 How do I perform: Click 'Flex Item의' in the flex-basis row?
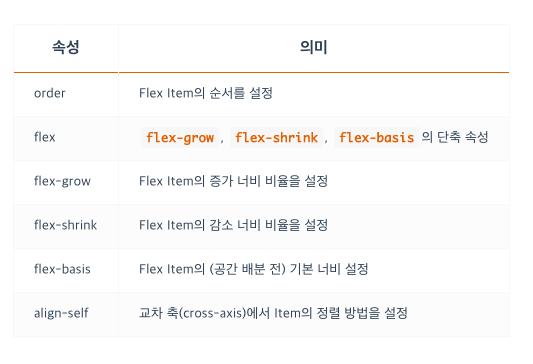tap(172, 269)
